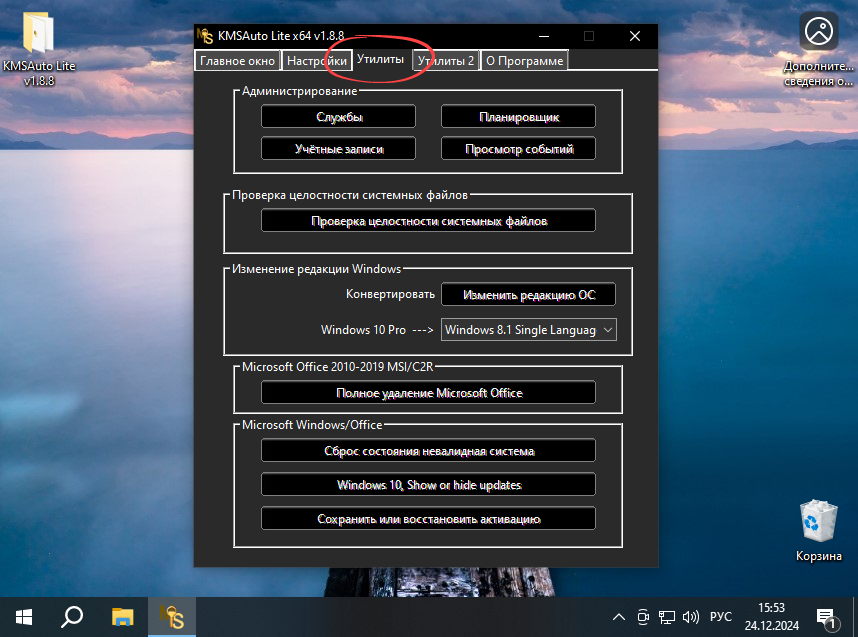858x637 pixels.
Task: Open File Explorer from the taskbar
Action: pyautogui.click(x=122, y=616)
